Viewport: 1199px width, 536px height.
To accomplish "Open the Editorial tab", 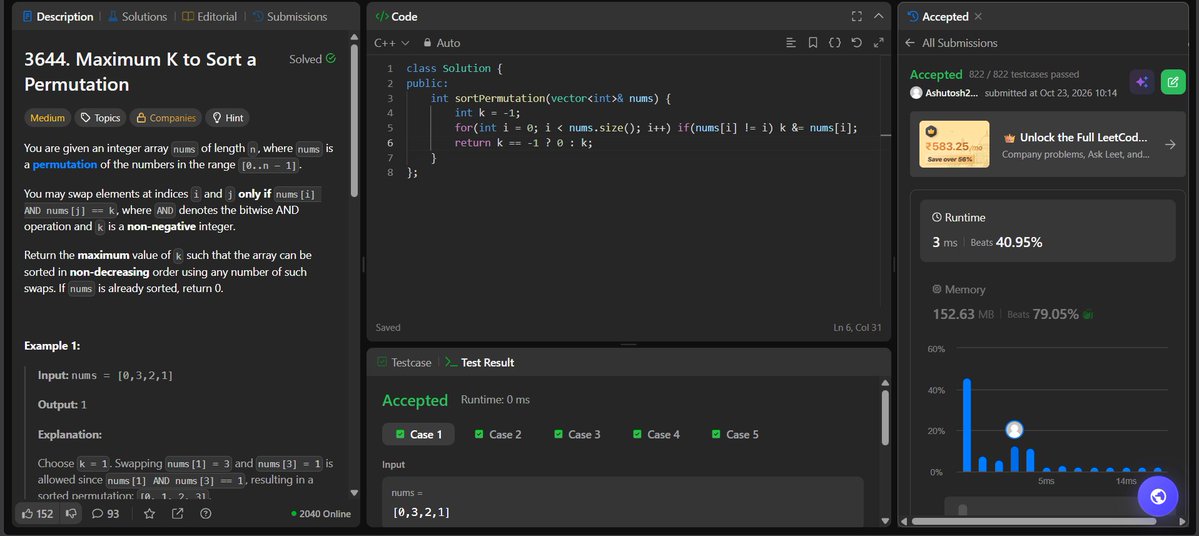I will coord(210,16).
